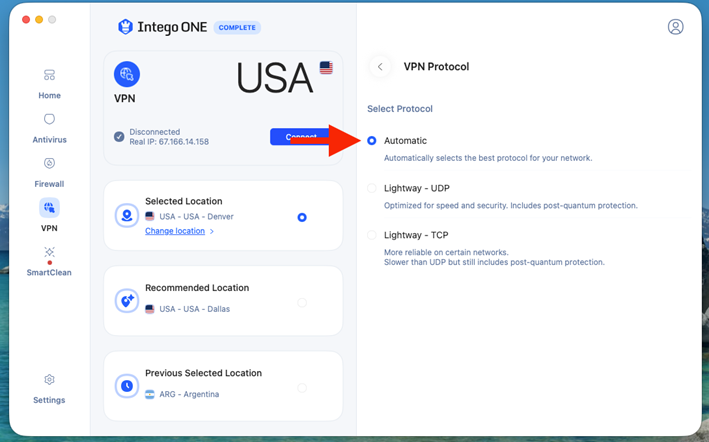Viewport: 709px width, 442px height.
Task: Open the Change location link
Action: pyautogui.click(x=175, y=231)
